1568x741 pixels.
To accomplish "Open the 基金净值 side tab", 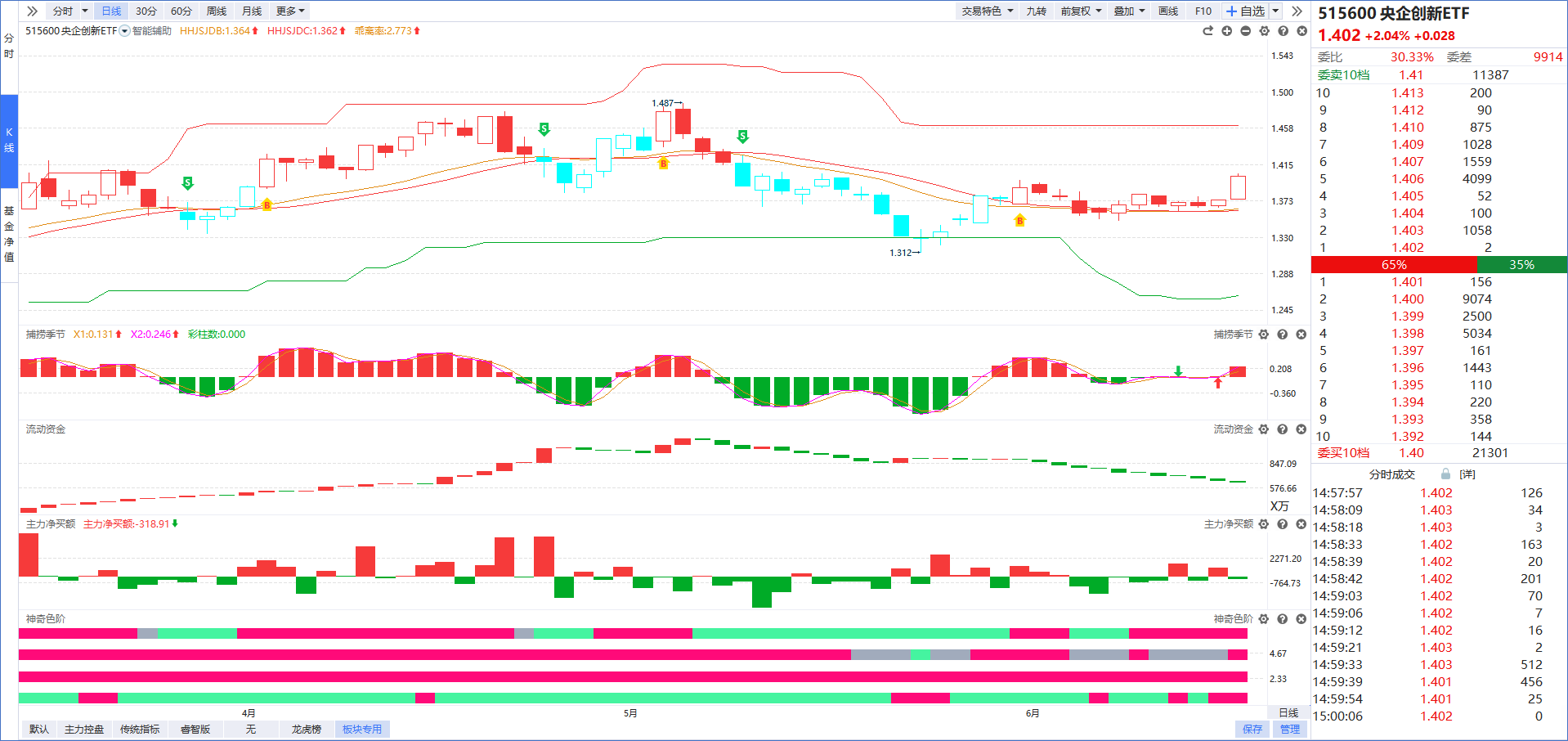I will pyautogui.click(x=9, y=234).
